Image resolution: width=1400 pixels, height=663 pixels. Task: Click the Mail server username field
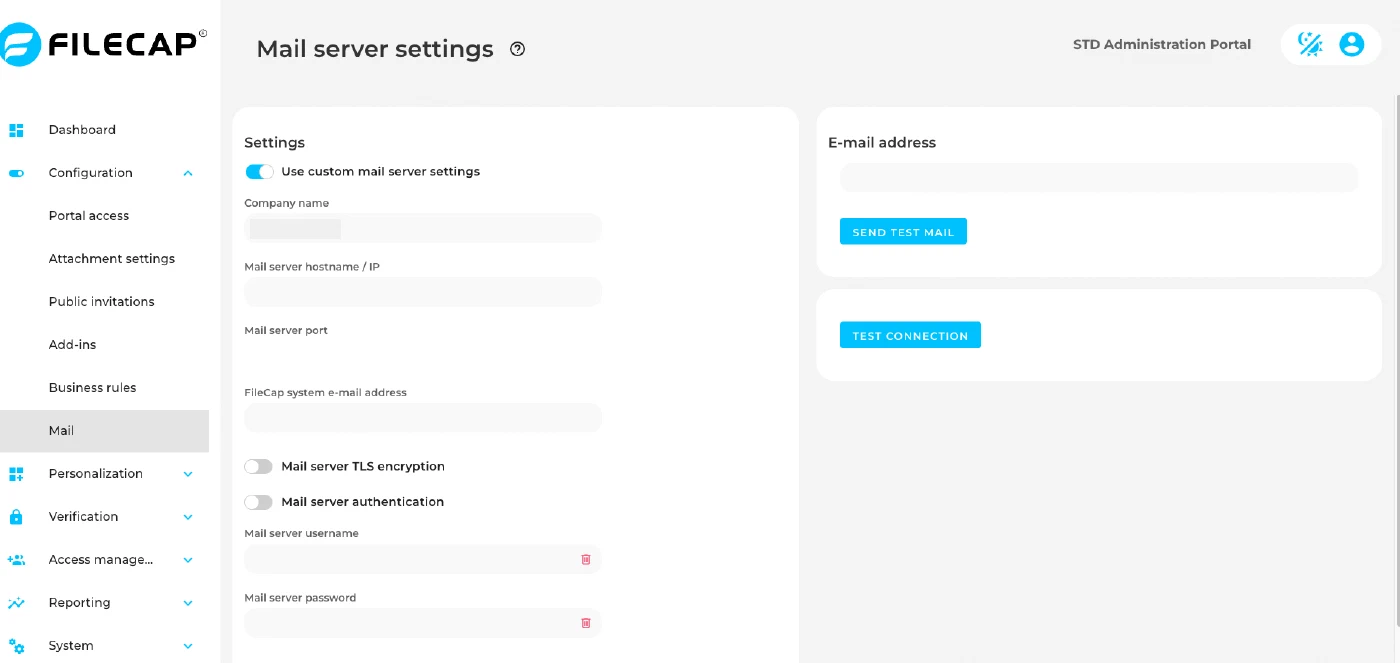click(x=423, y=560)
